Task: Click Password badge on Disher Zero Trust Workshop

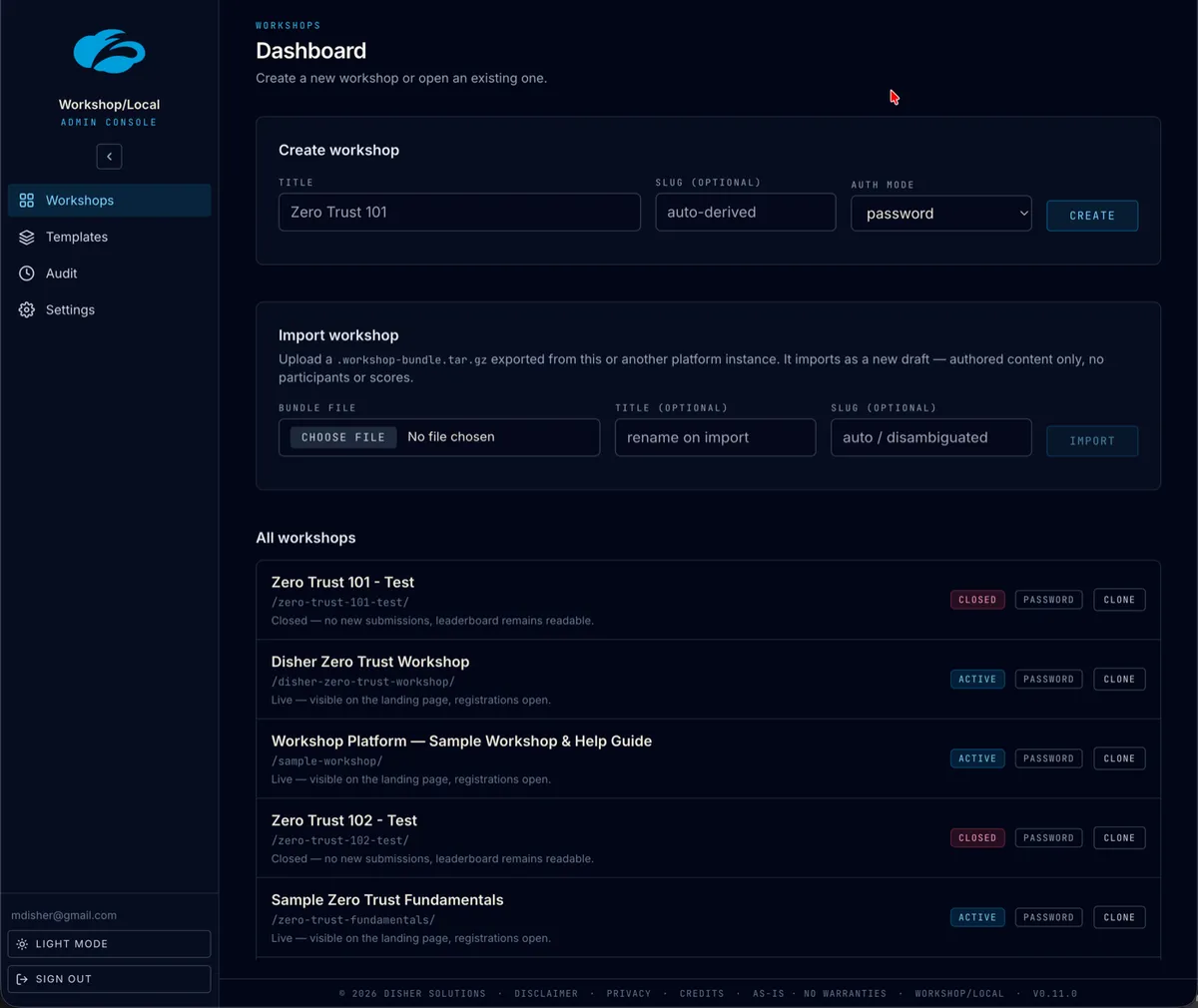Action: point(1048,680)
